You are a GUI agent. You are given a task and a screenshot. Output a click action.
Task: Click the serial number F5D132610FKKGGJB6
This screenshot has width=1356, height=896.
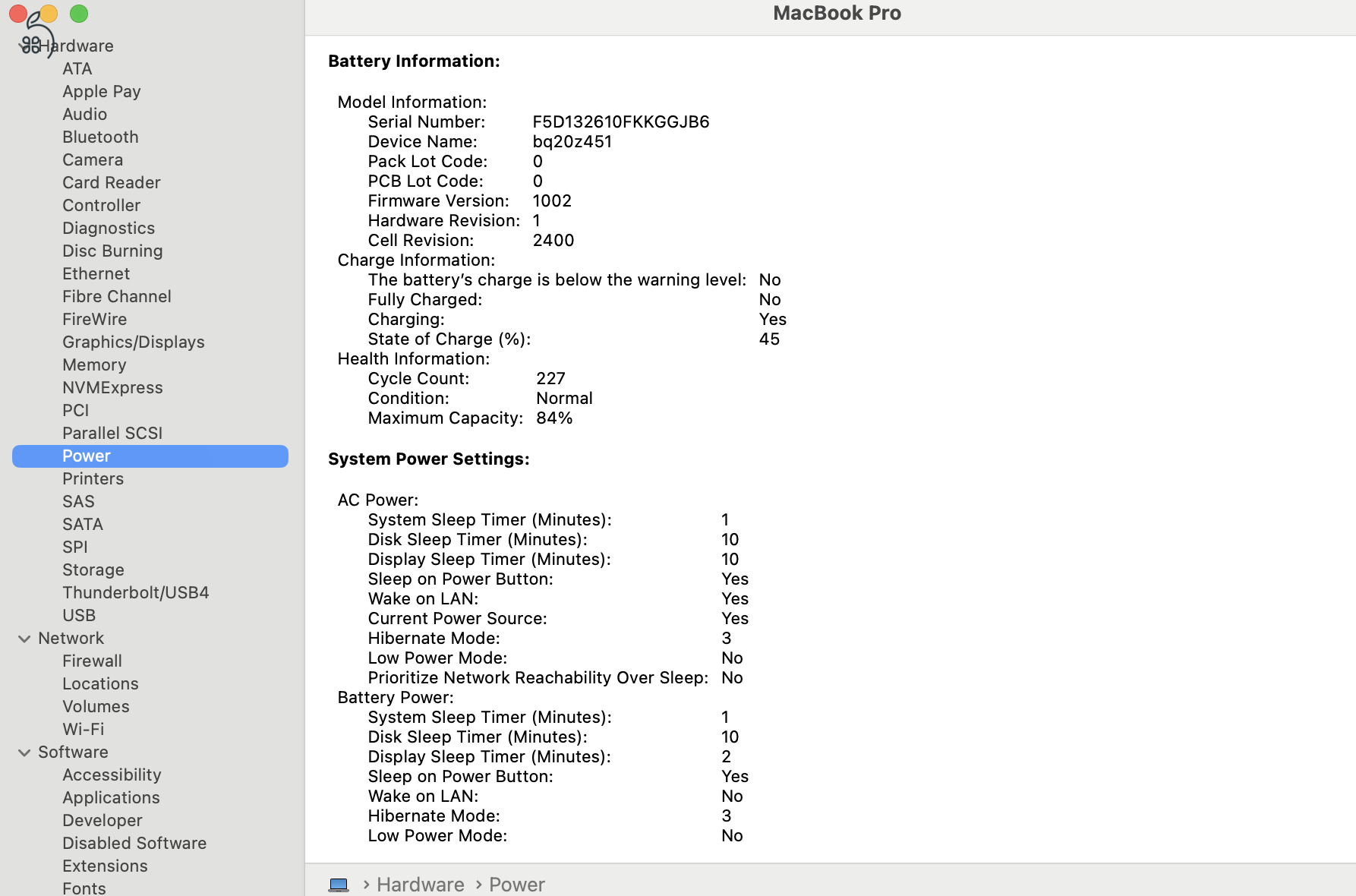[x=621, y=122]
